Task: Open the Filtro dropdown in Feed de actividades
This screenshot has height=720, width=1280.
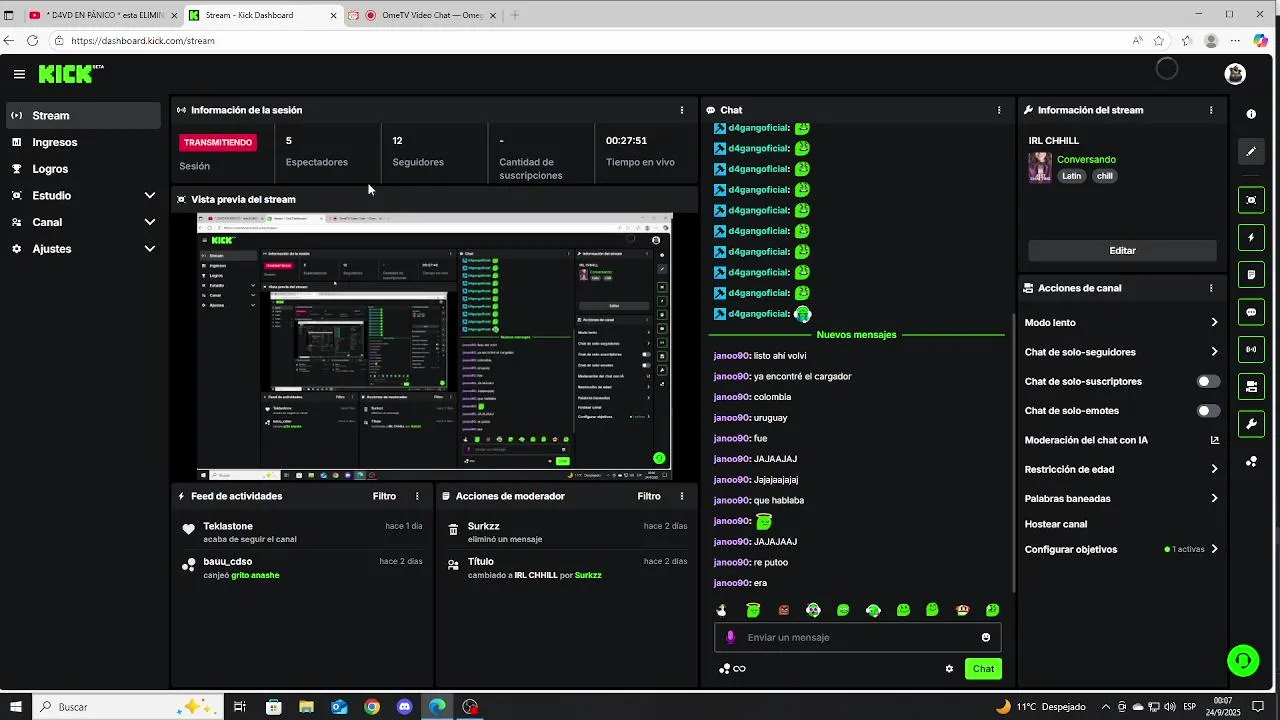Action: [x=384, y=496]
